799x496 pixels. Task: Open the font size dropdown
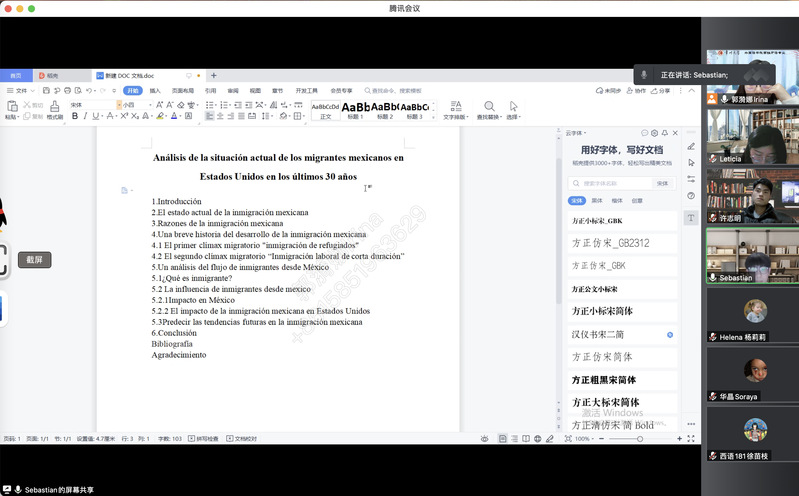[x=150, y=105]
